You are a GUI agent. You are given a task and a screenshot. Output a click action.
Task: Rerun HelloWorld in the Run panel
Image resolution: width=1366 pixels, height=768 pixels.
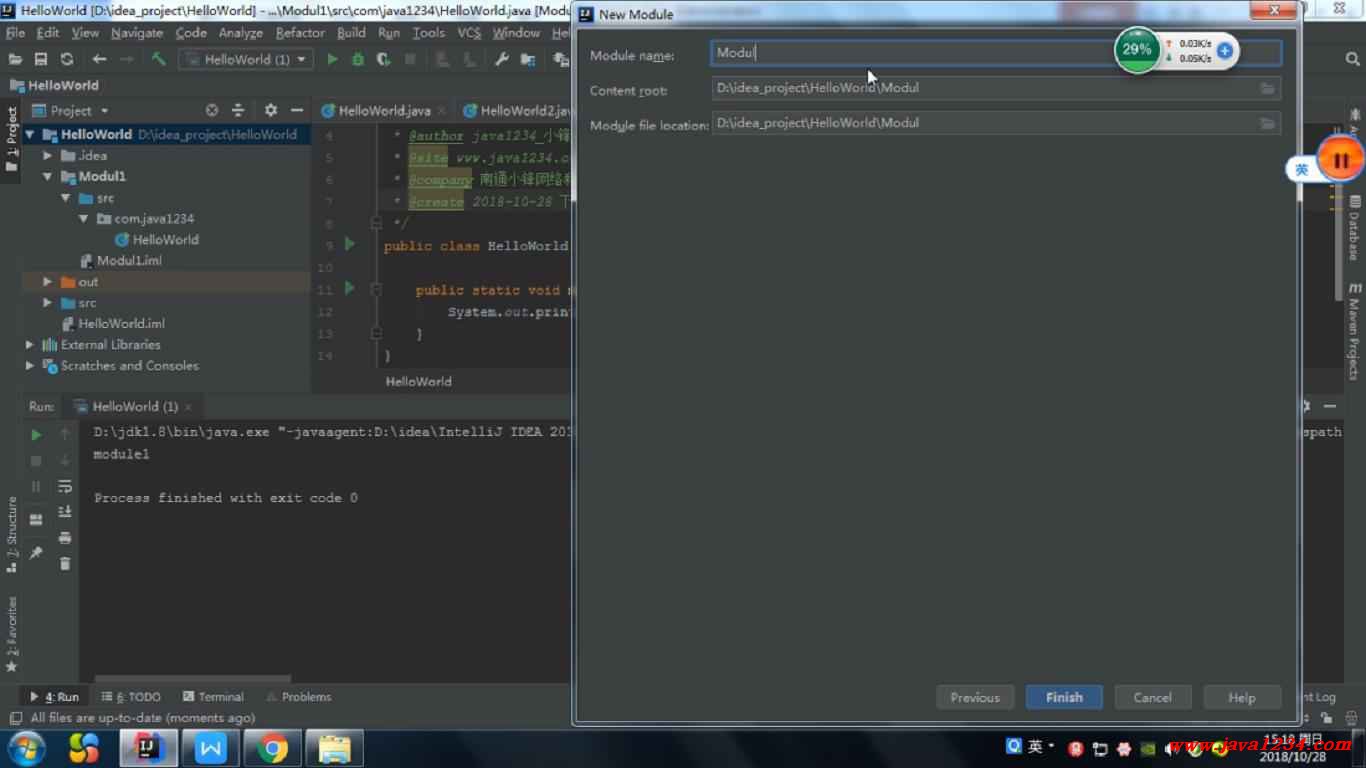36,435
